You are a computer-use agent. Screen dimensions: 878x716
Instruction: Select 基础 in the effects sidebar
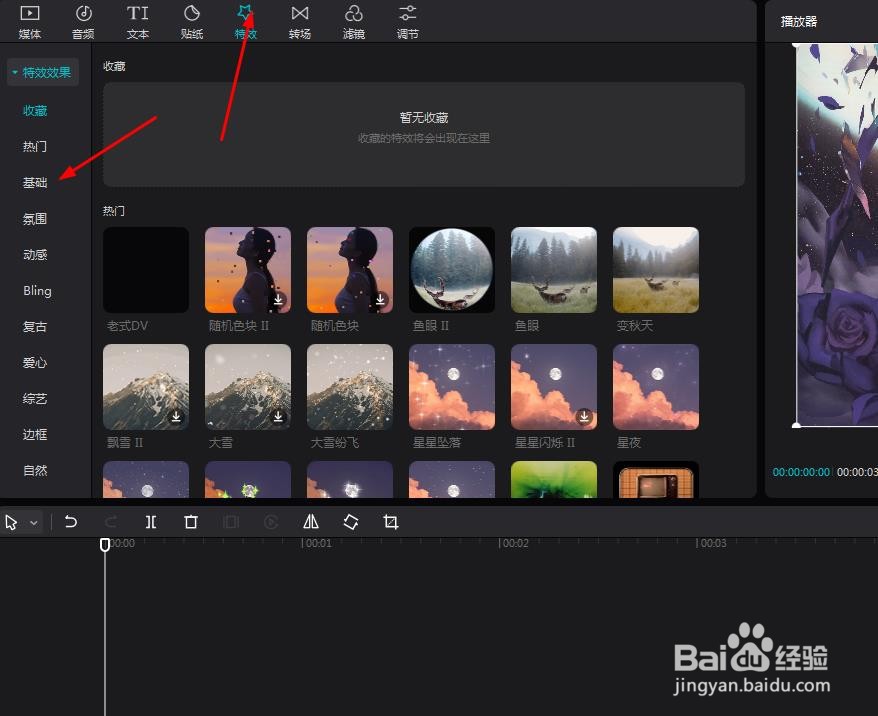[34, 182]
